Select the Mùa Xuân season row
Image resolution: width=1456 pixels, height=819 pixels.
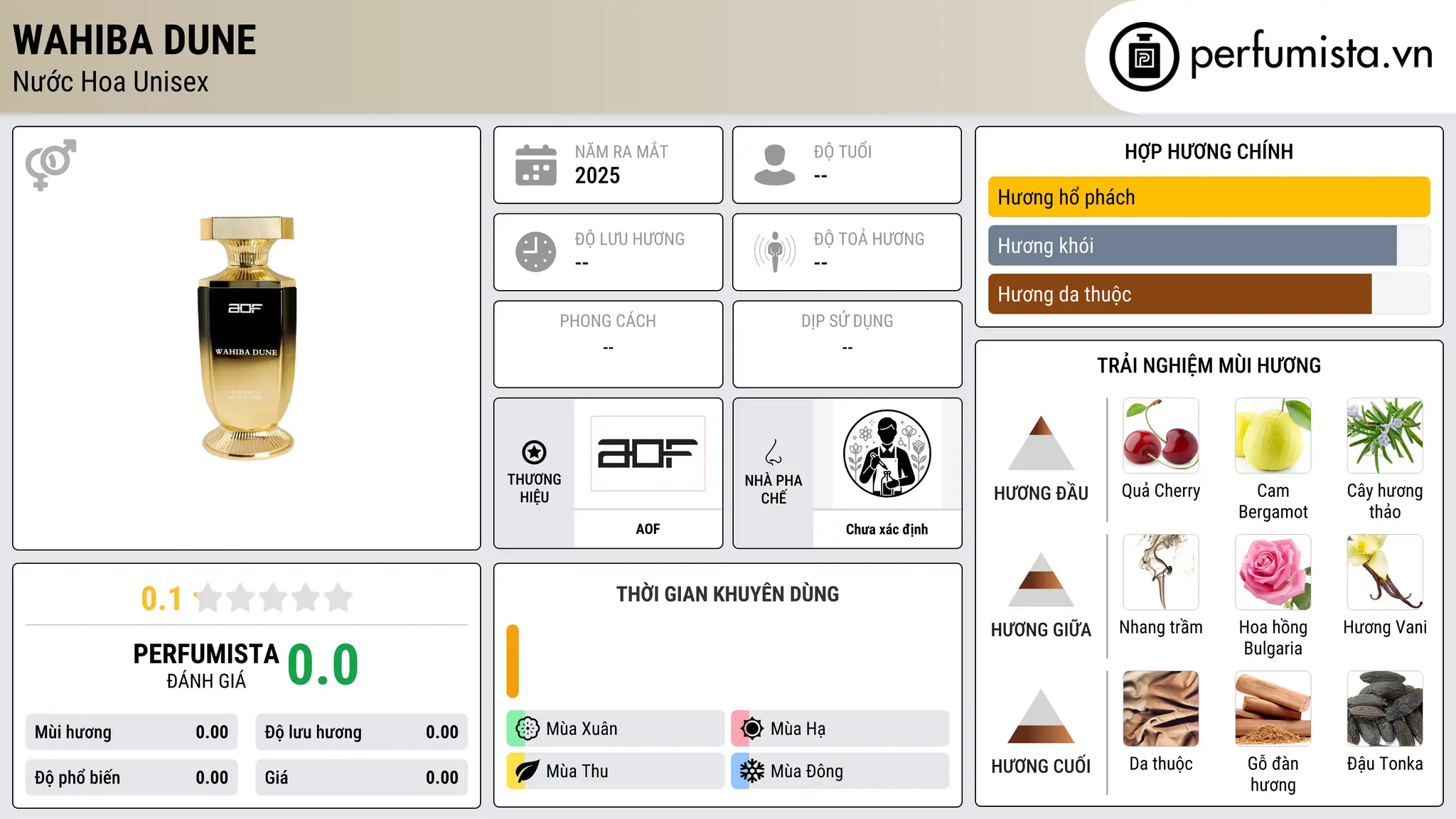click(x=616, y=729)
